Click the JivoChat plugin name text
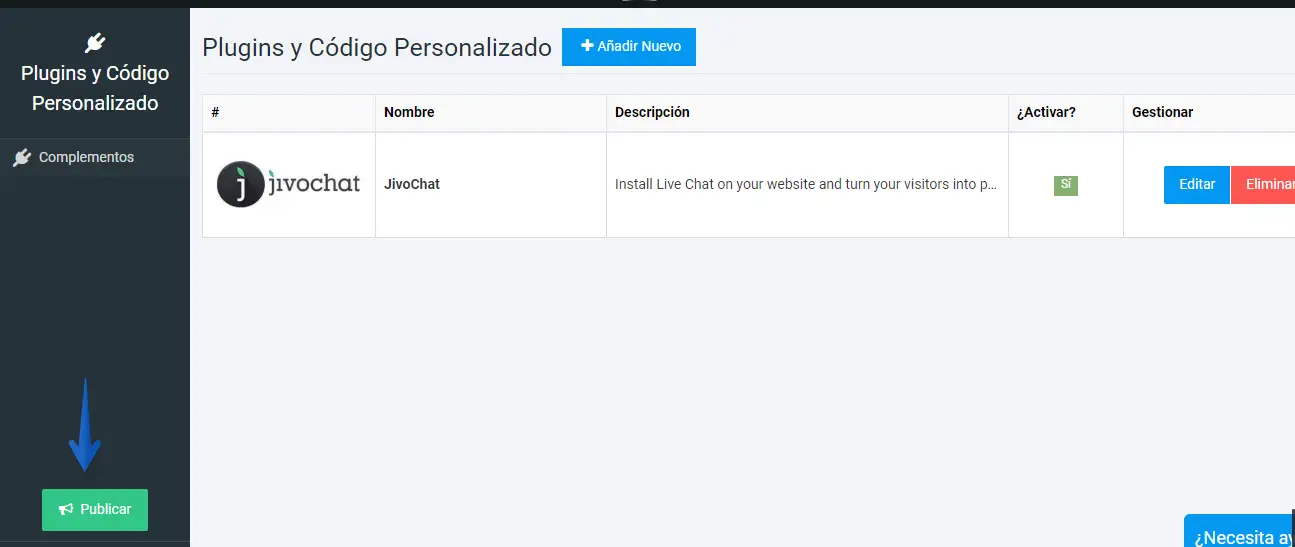 [412, 185]
